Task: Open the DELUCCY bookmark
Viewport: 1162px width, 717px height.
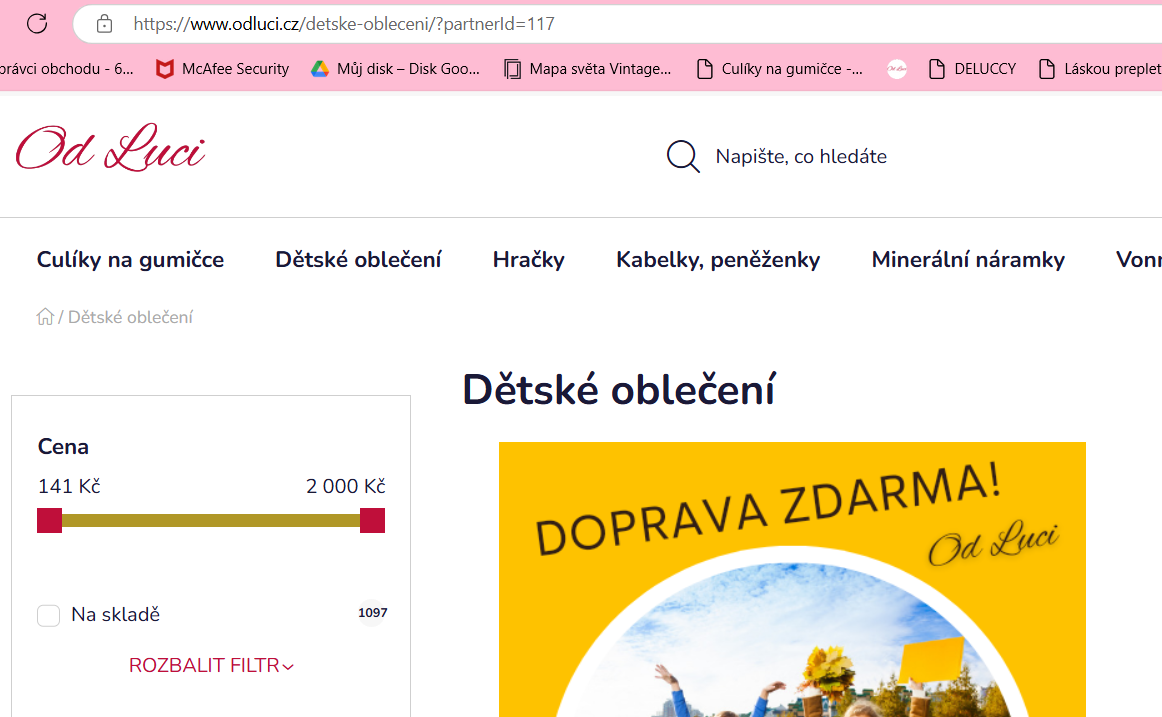Action: coord(972,69)
